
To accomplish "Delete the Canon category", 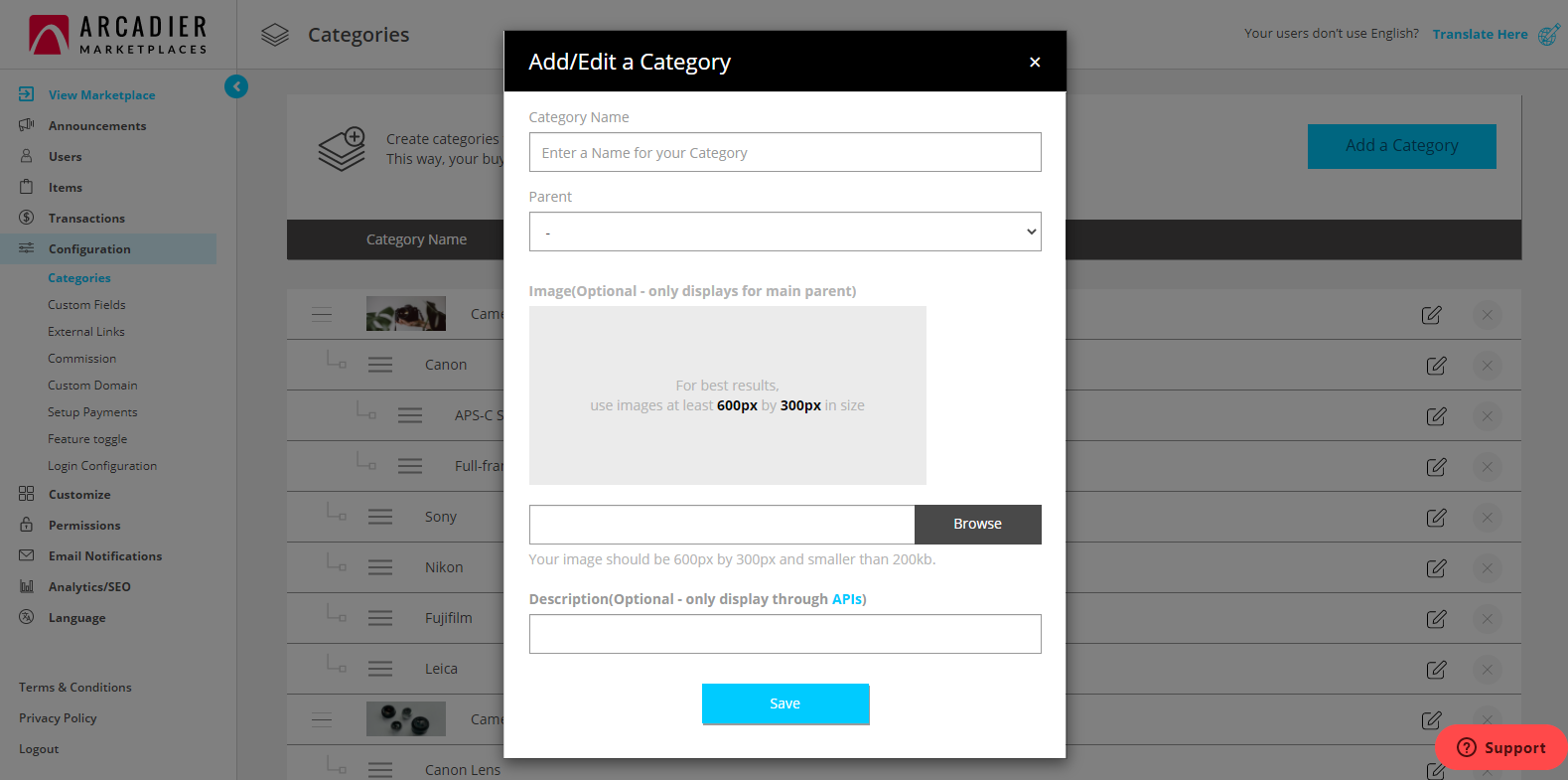I will pos(1487,366).
